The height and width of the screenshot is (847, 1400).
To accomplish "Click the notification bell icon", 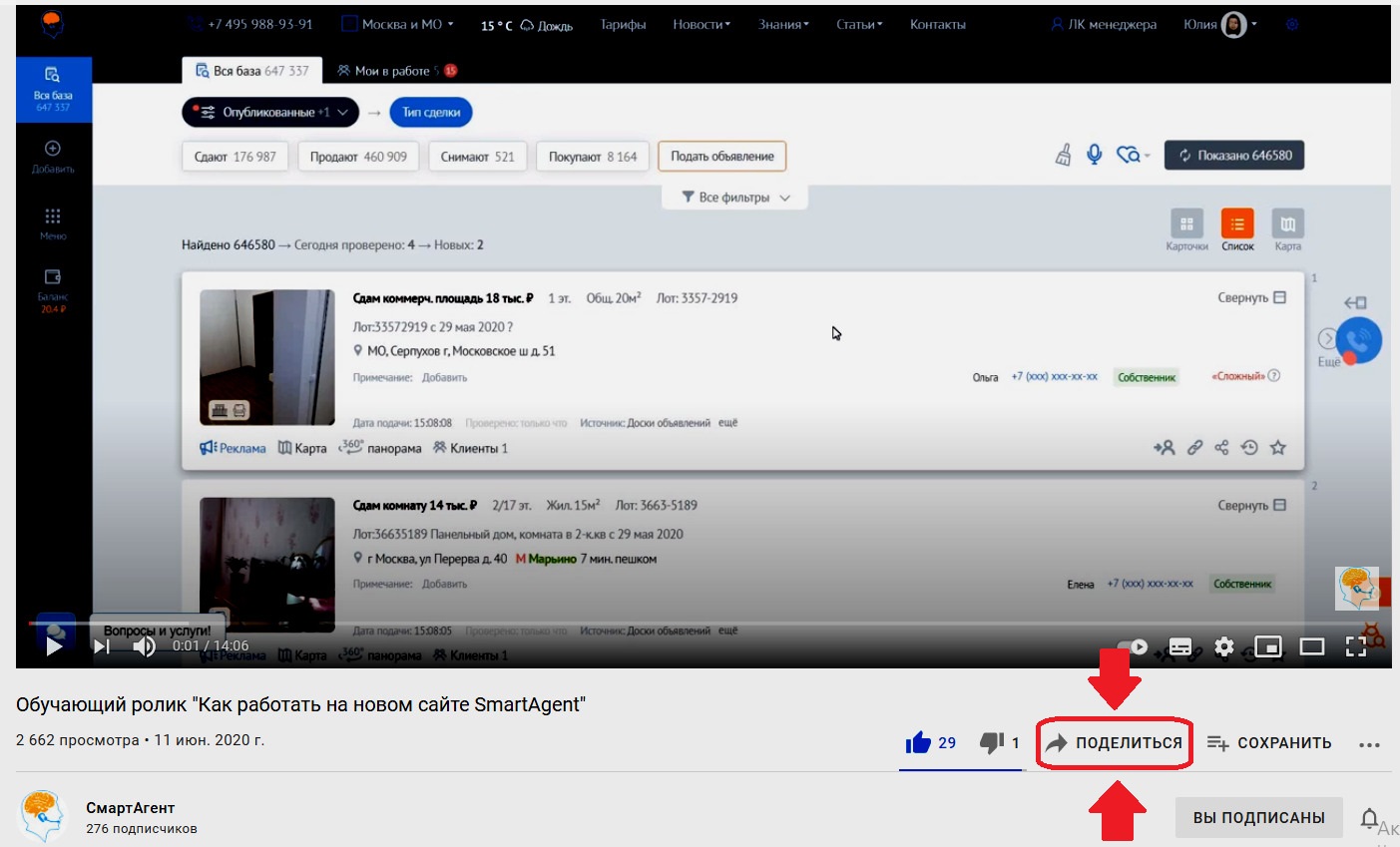I will (x=1370, y=818).
